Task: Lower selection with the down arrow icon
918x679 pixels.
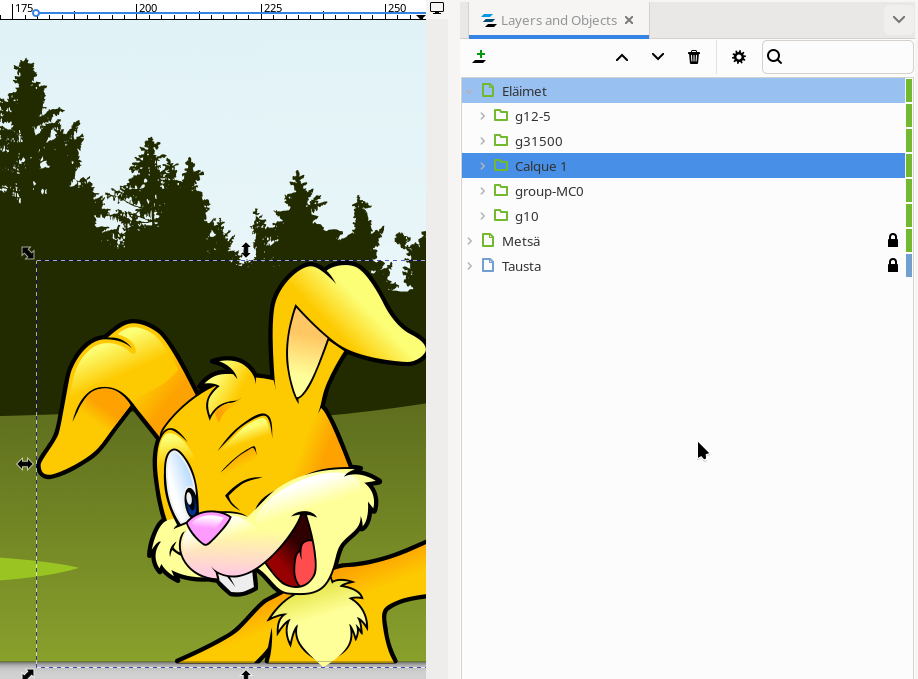Action: (657, 57)
